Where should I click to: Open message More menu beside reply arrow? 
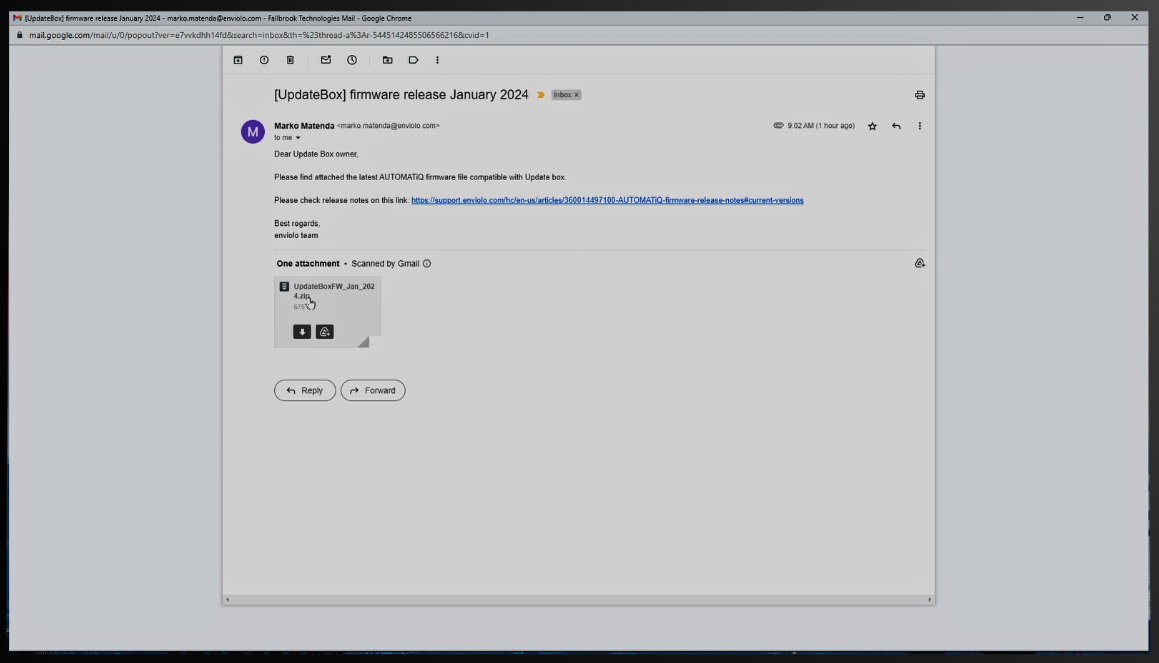click(920, 126)
